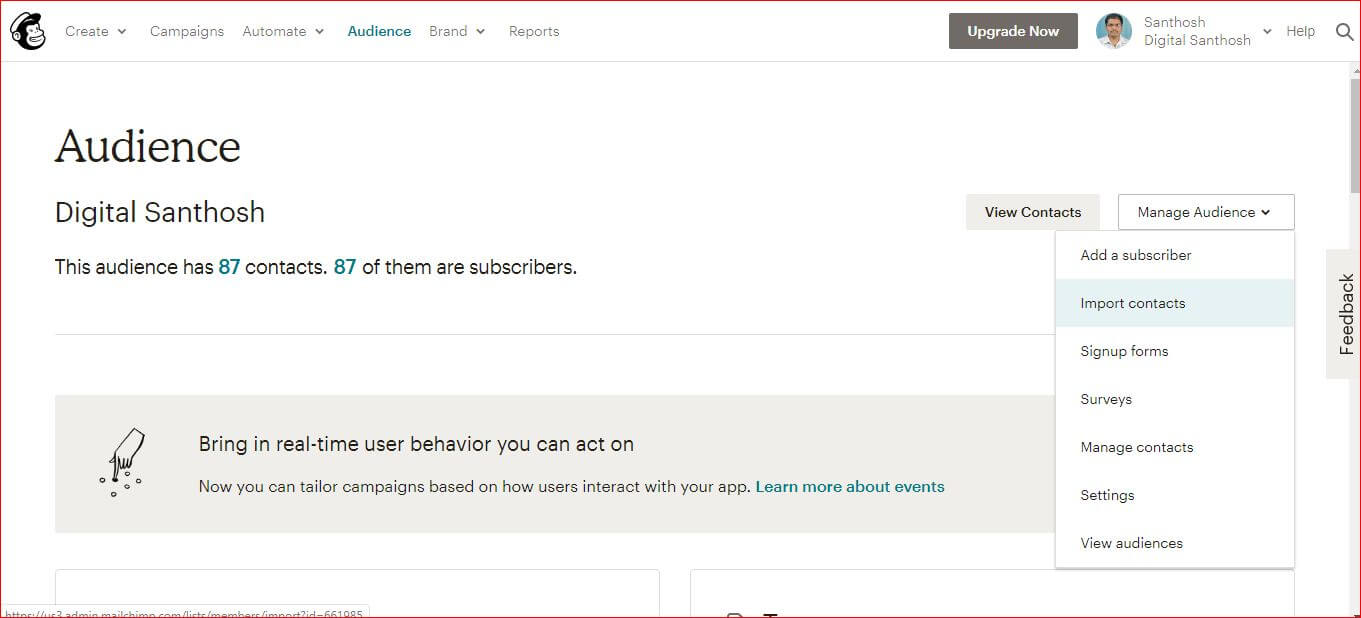The image size is (1361, 618).
Task: Follow the Learn more about events link
Action: (x=850, y=487)
